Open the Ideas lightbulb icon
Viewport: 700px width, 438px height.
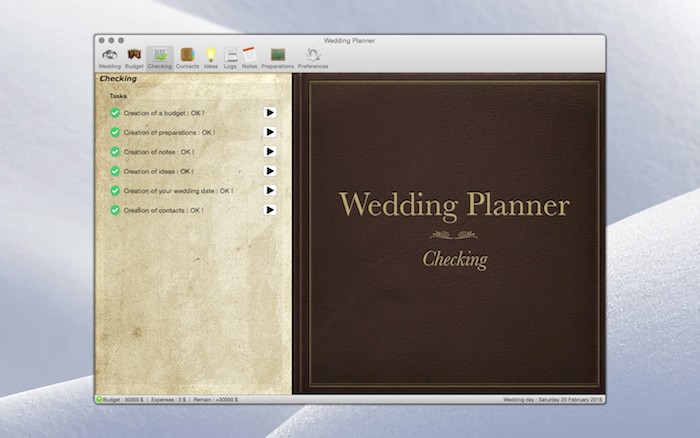(210, 58)
